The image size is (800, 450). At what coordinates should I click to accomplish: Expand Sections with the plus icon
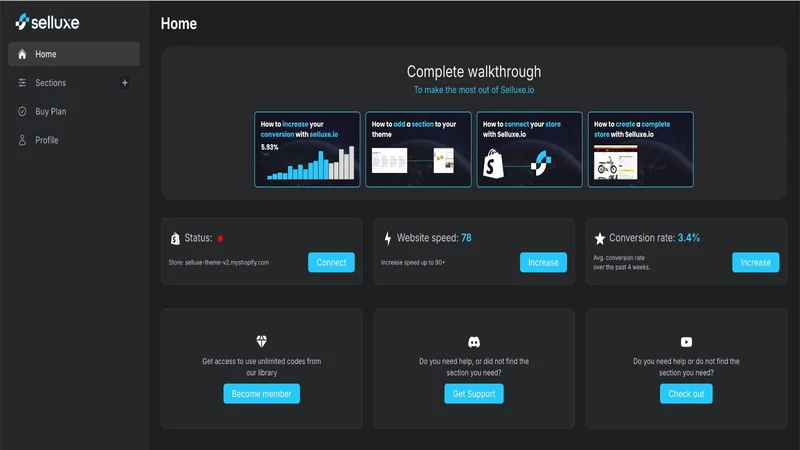(x=124, y=83)
